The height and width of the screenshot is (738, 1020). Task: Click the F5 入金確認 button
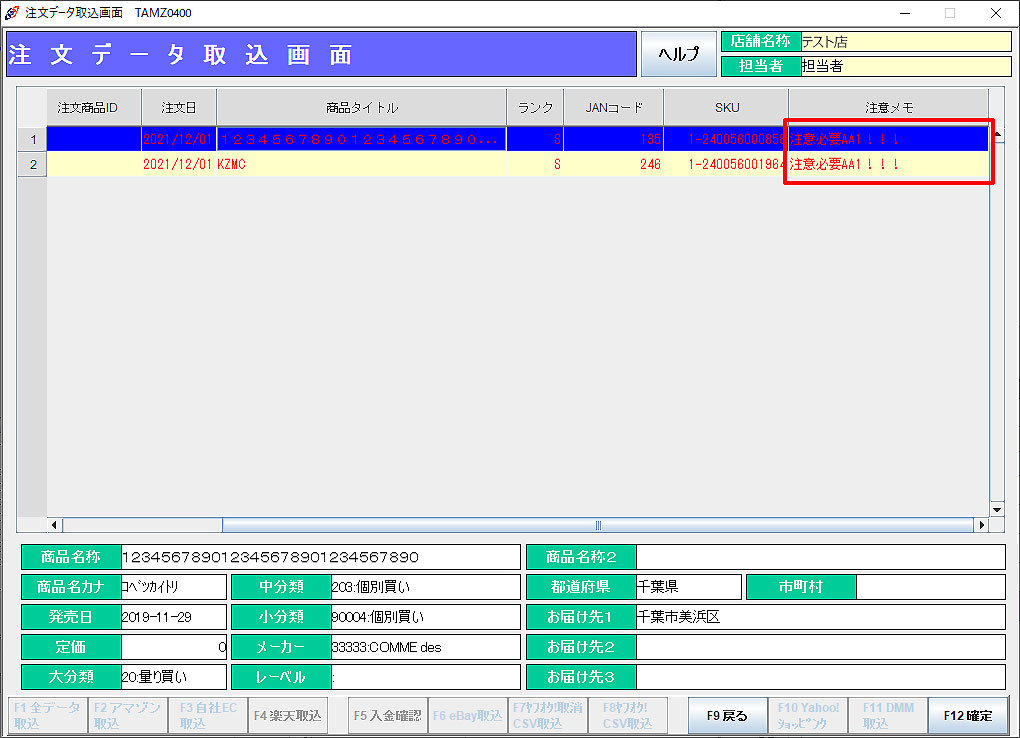[x=387, y=715]
